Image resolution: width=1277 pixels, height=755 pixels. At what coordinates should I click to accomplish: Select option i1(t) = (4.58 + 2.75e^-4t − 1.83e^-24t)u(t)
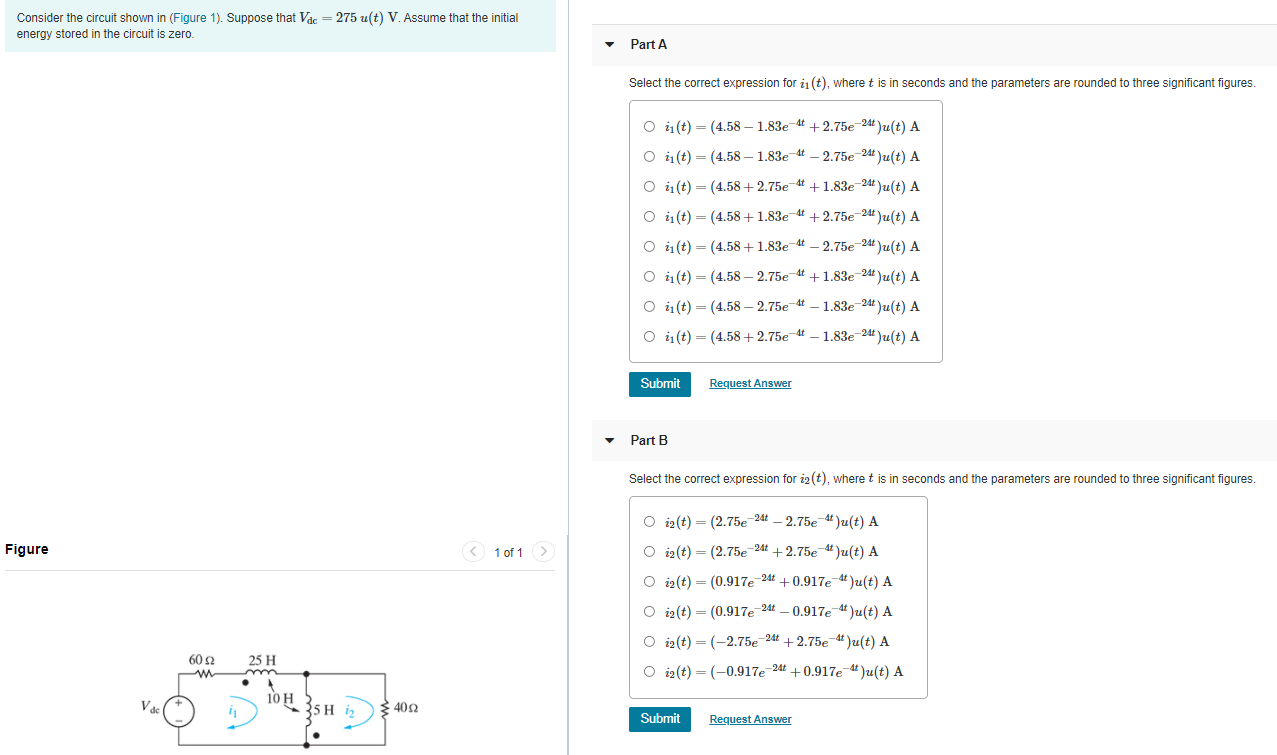[650, 337]
